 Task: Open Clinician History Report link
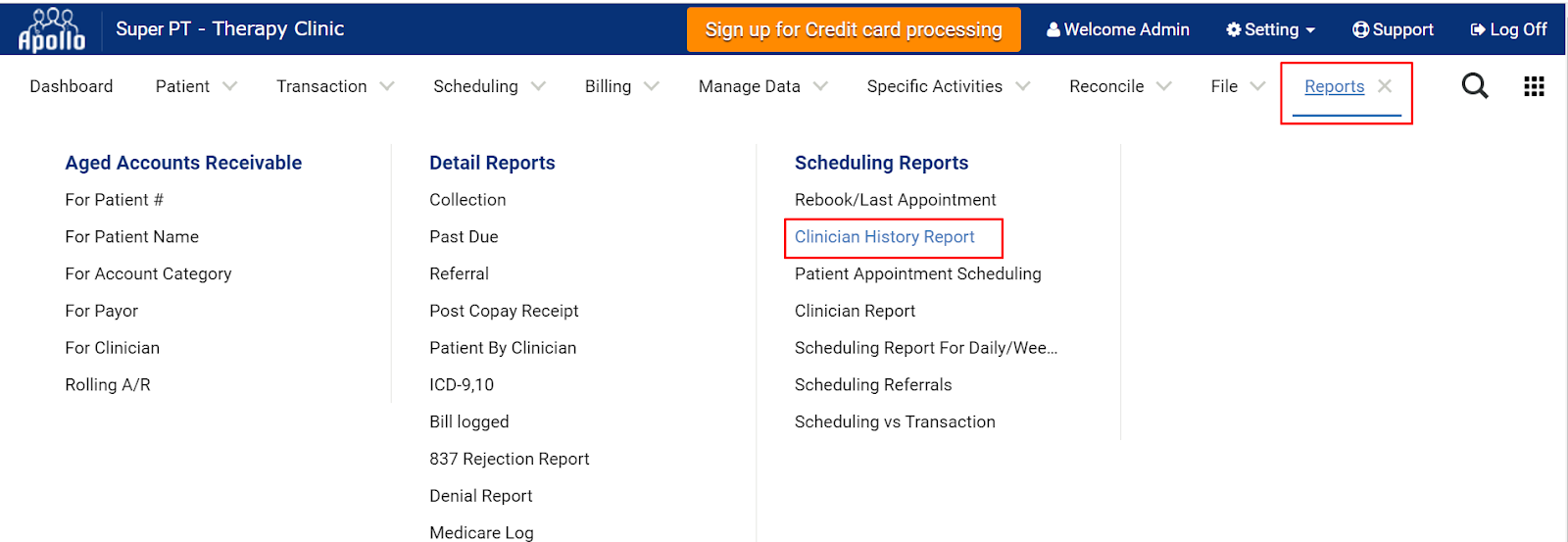pyautogui.click(x=884, y=237)
